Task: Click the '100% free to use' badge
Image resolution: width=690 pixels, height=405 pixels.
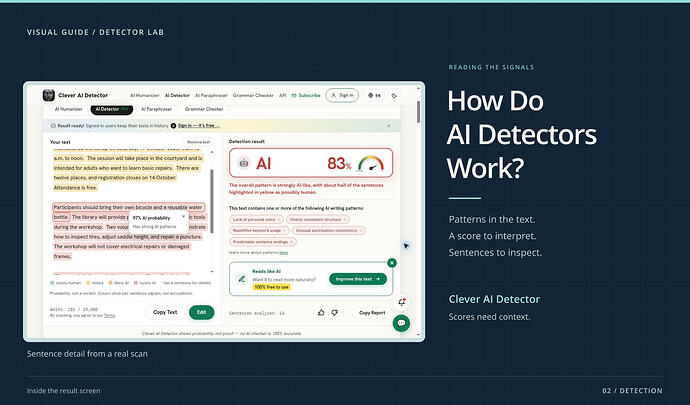Action: click(x=272, y=287)
